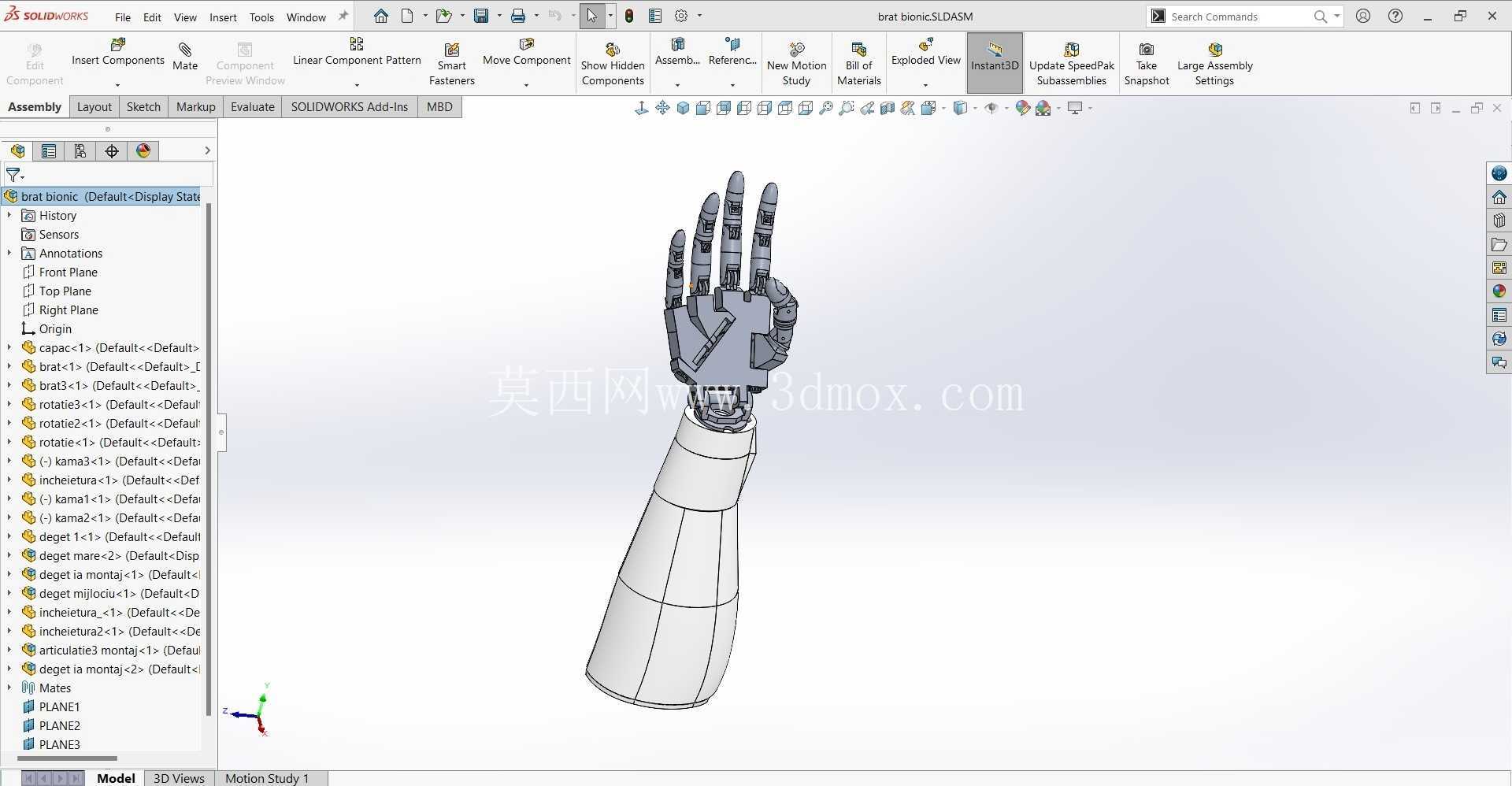Expand the History tree node
1512x786 pixels.
pyautogui.click(x=9, y=215)
